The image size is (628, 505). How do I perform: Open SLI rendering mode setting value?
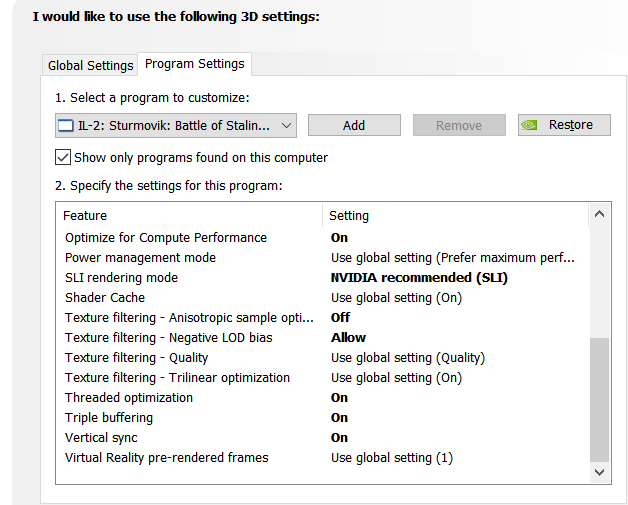click(419, 278)
